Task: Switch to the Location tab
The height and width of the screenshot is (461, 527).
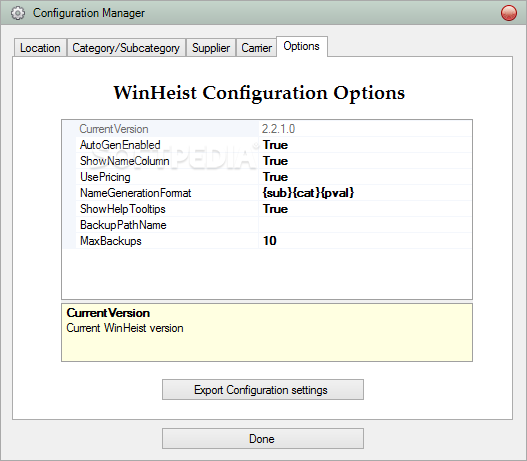Action: click(x=40, y=48)
